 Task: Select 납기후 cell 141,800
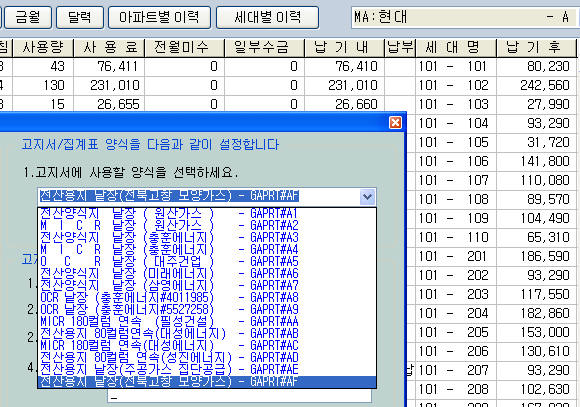(x=537, y=161)
